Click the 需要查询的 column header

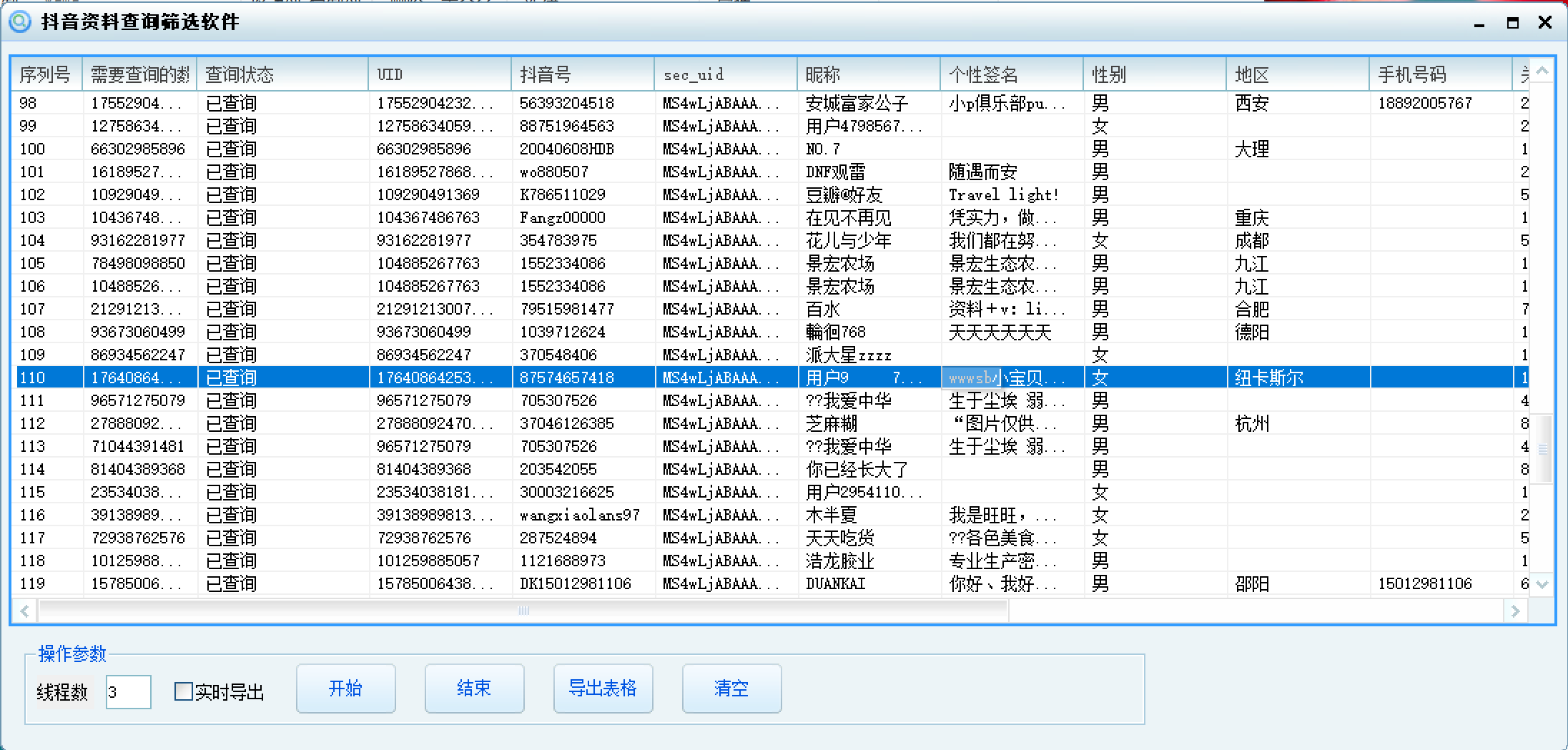pyautogui.click(x=139, y=74)
